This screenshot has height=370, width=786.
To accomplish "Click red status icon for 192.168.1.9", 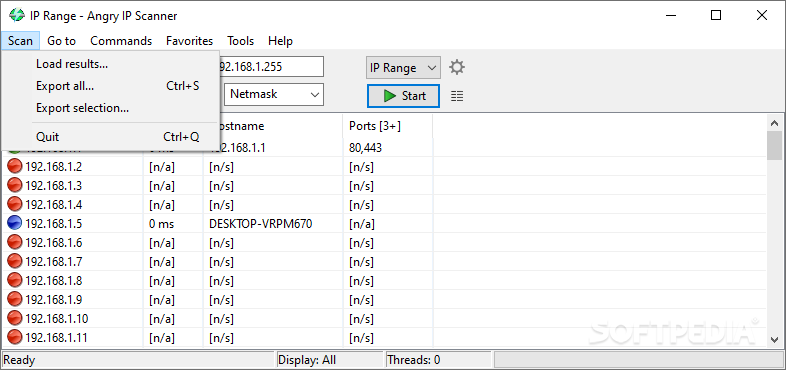I will click(x=15, y=300).
